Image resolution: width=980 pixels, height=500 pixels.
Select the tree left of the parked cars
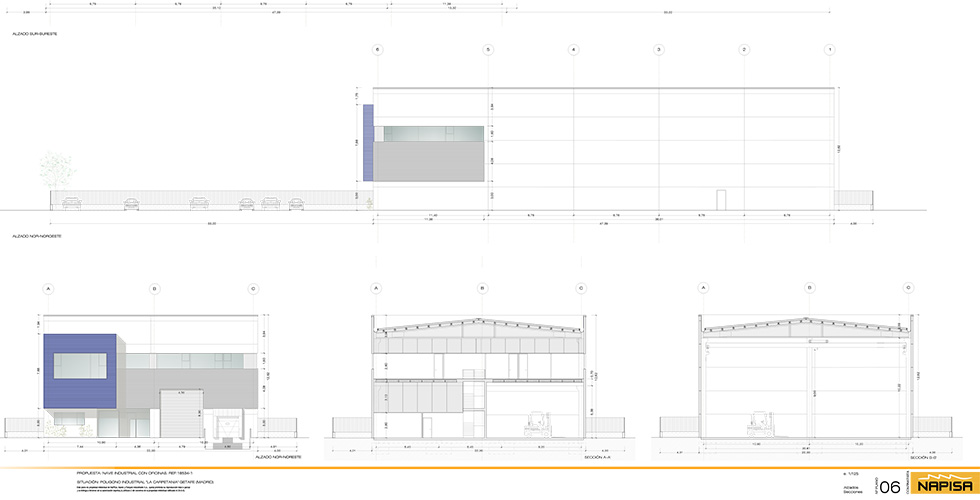(x=57, y=172)
